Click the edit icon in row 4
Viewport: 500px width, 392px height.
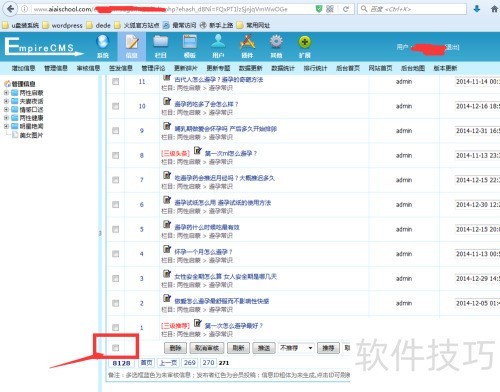pos(167,249)
